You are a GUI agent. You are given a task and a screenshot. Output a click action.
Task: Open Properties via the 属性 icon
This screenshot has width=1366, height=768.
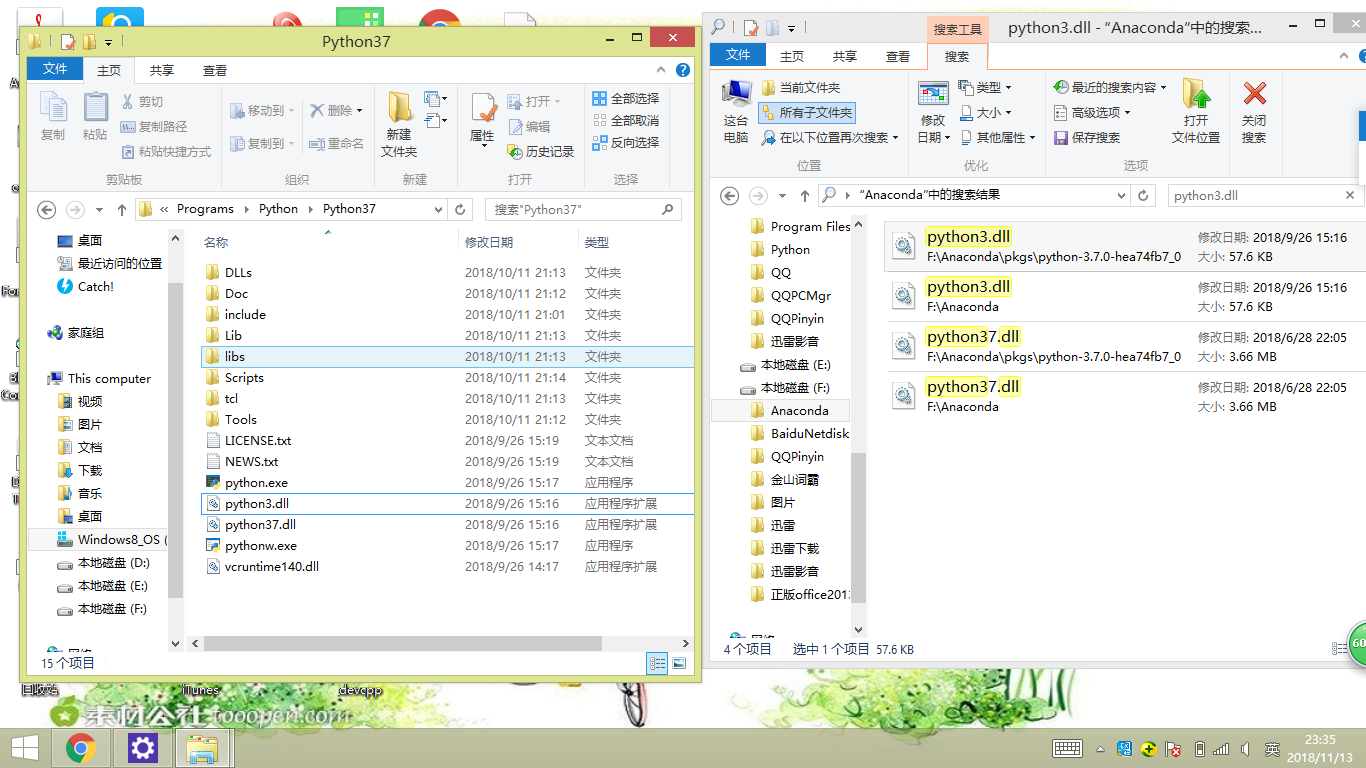click(482, 113)
